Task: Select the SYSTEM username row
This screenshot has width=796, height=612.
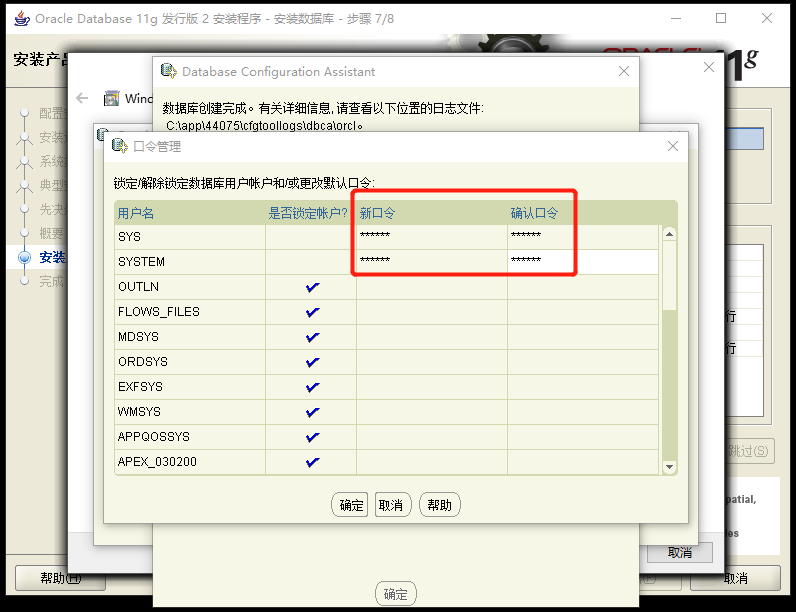Action: pyautogui.click(x=190, y=262)
